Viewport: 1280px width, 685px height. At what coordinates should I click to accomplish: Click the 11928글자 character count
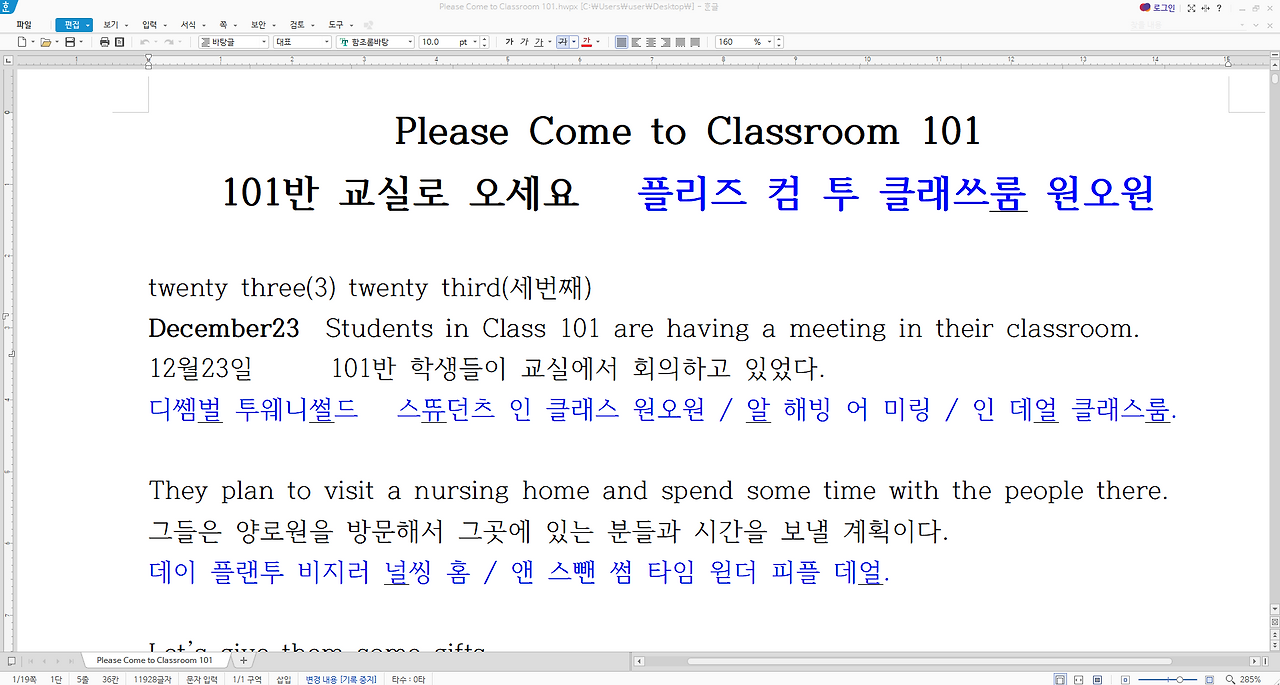152,679
